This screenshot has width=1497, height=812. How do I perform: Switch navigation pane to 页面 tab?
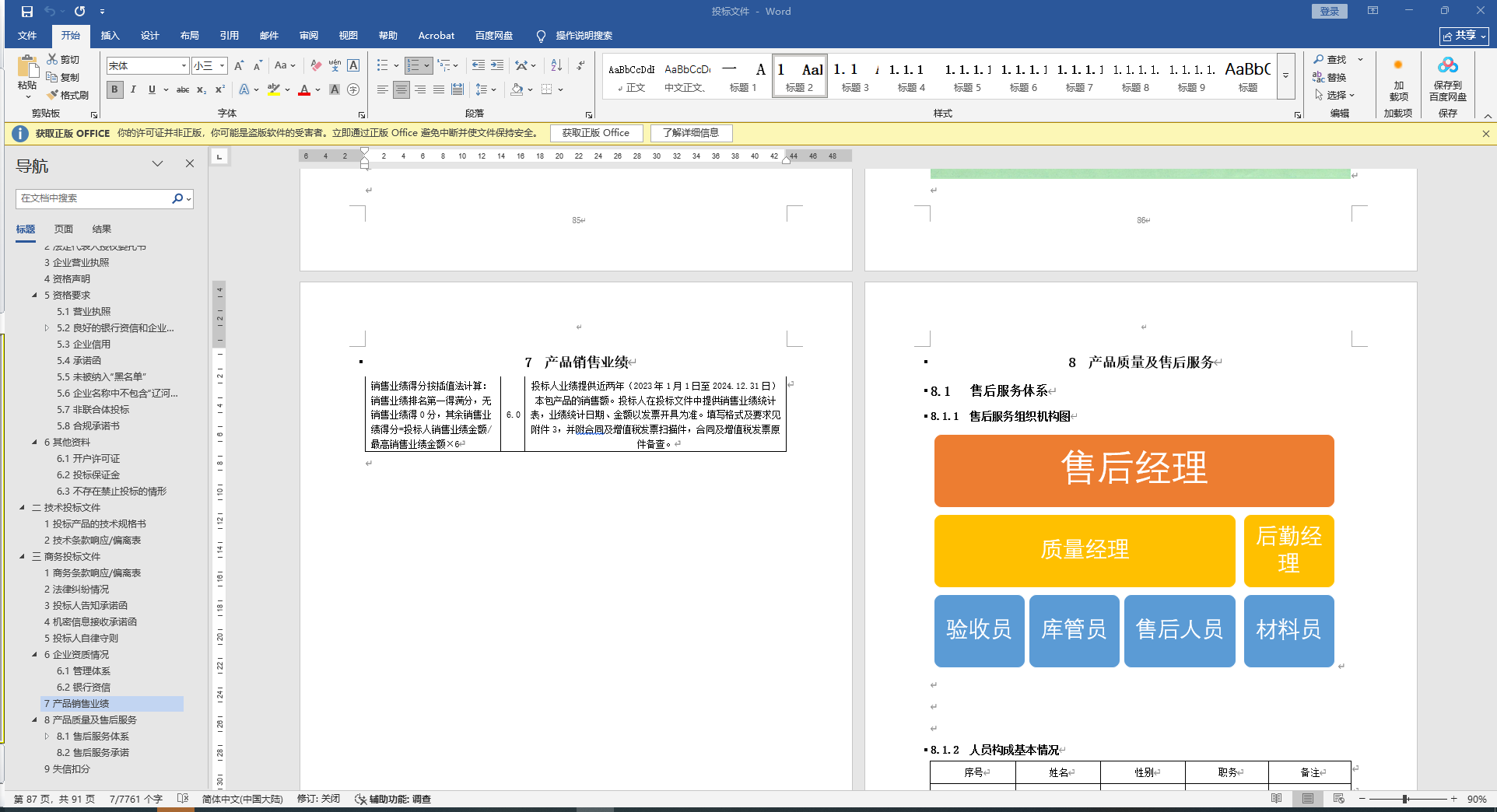64,229
